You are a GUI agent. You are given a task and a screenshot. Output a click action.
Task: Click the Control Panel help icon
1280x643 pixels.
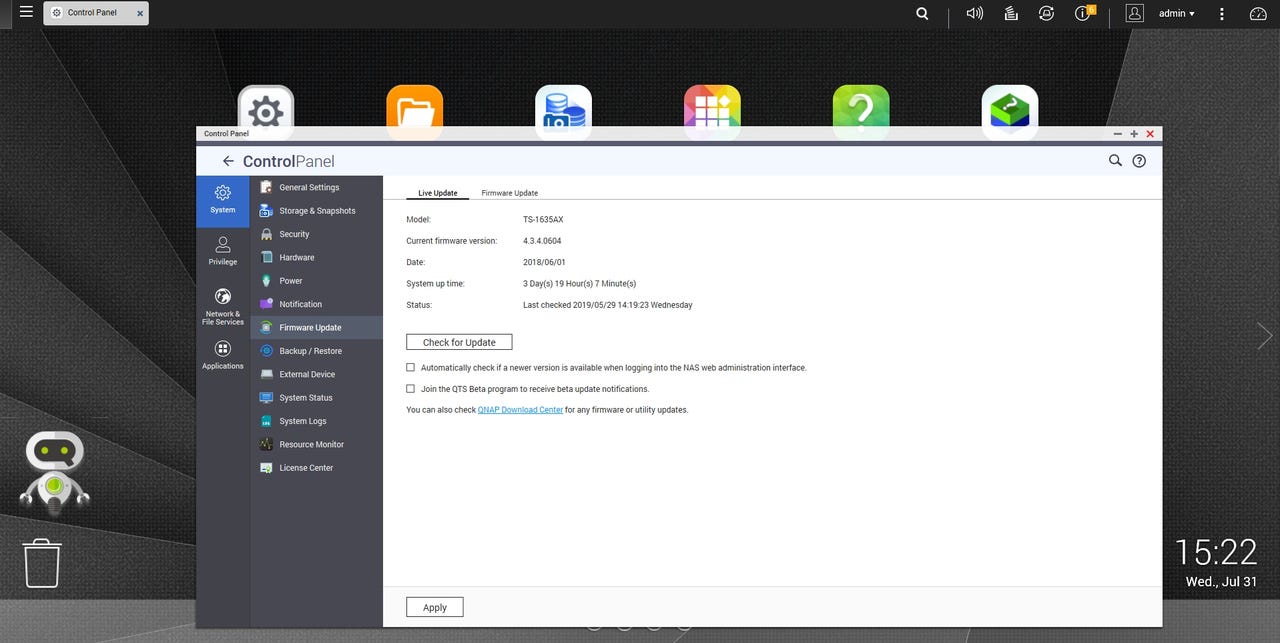click(1139, 161)
